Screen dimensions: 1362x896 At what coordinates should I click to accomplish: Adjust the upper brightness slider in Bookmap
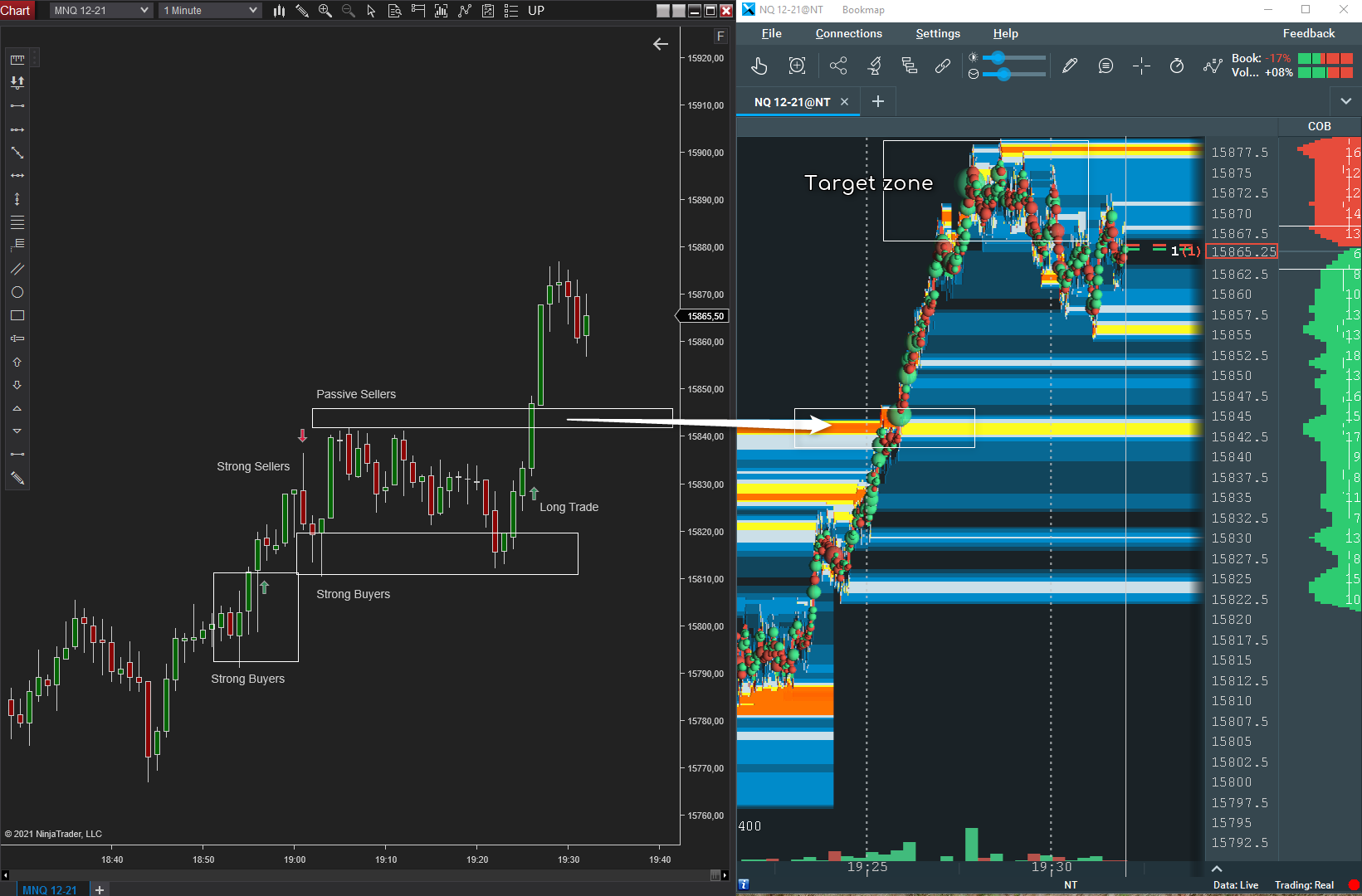[x=1013, y=57]
